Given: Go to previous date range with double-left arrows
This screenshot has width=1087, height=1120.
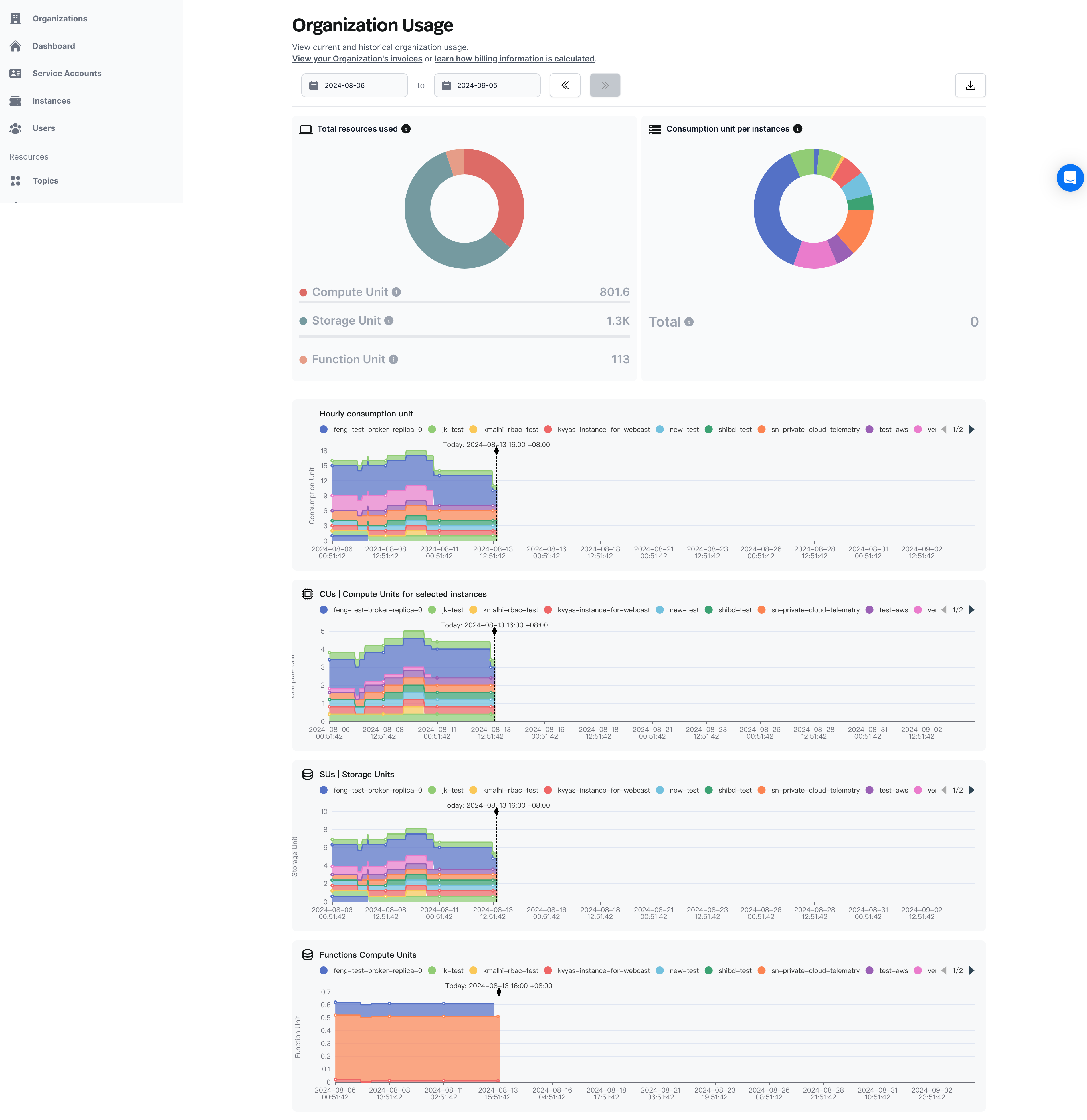Looking at the screenshot, I should [x=564, y=86].
